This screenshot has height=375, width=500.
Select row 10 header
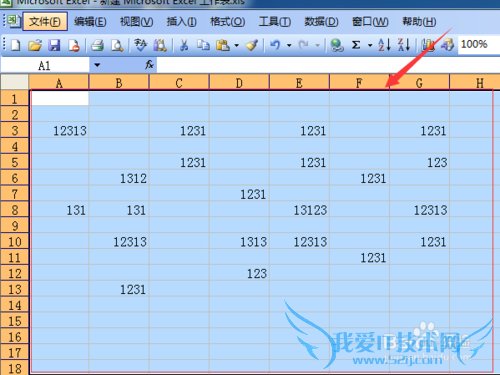(15, 241)
